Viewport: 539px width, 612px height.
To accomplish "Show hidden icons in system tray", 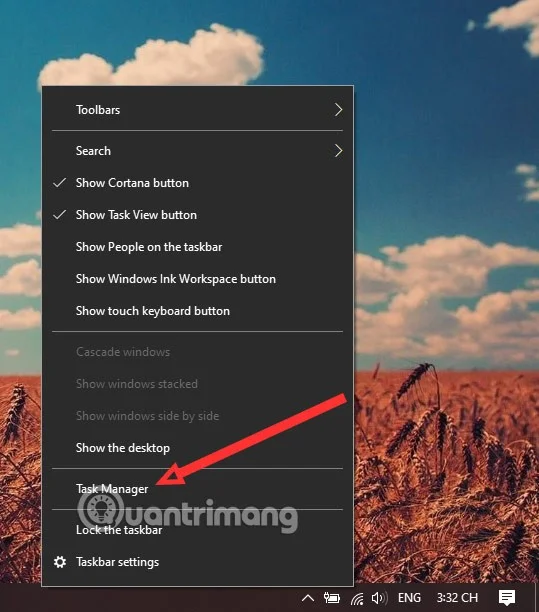I will click(308, 598).
